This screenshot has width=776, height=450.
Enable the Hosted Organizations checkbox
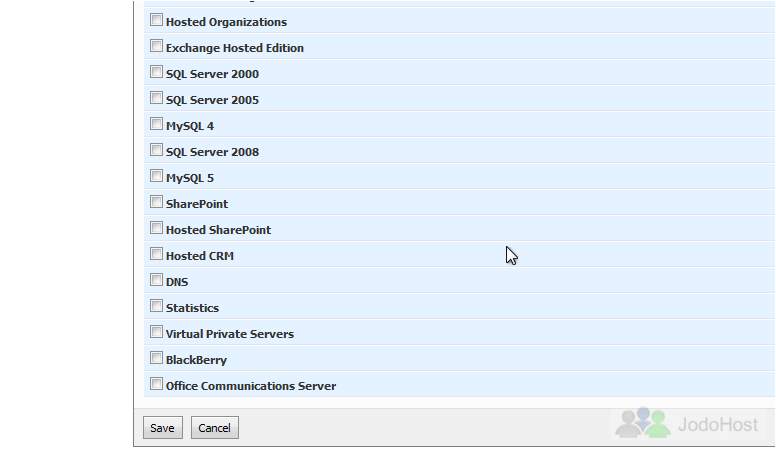tap(156, 20)
